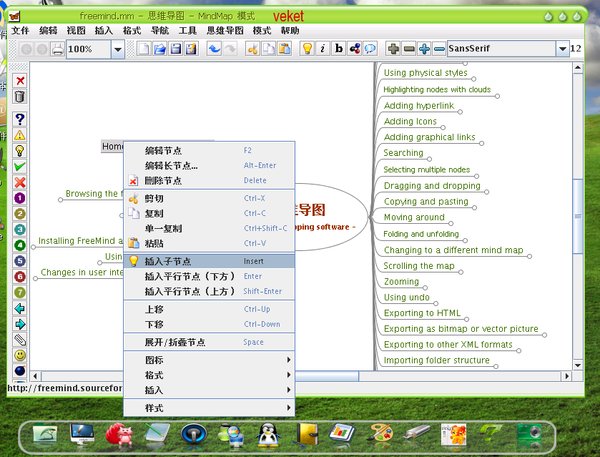Add the priority 4 green circle icon
Image resolution: width=600 pixels, height=457 pixels.
pyautogui.click(x=20, y=245)
